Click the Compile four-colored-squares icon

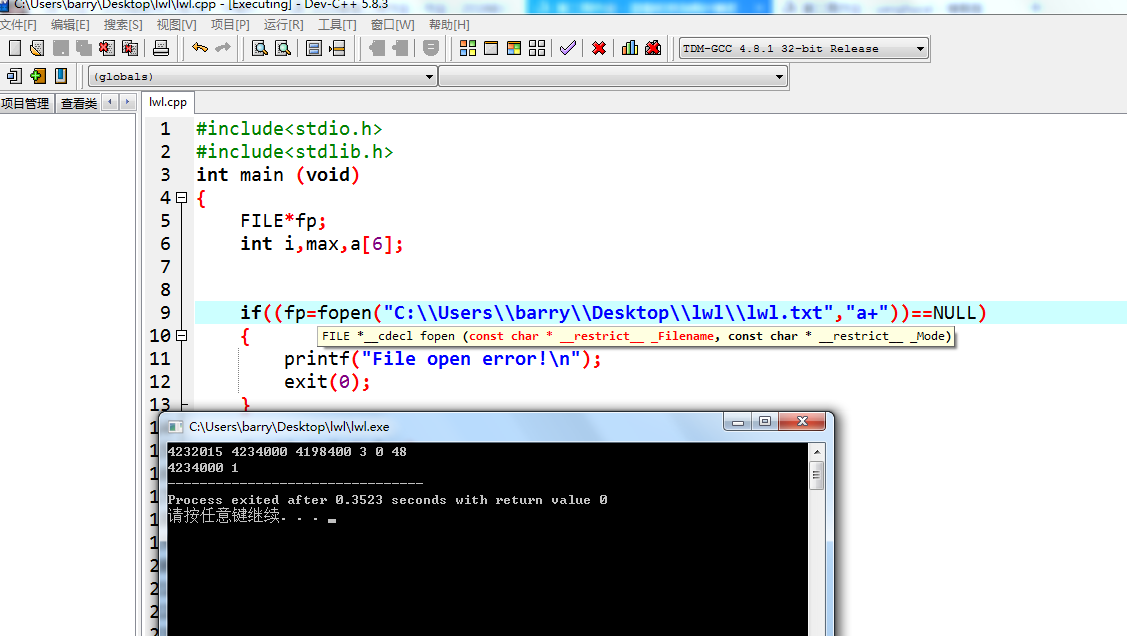[x=468, y=48]
